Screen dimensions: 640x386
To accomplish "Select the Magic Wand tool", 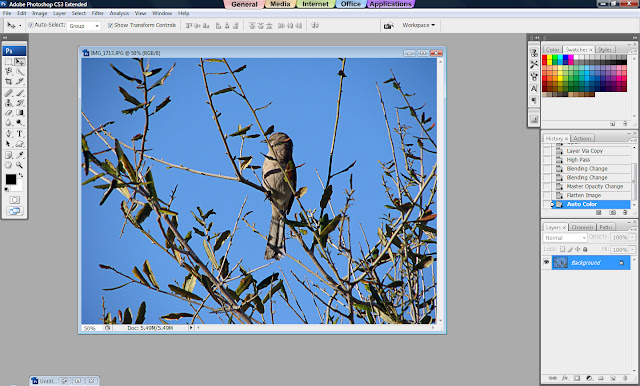I will (x=20, y=72).
